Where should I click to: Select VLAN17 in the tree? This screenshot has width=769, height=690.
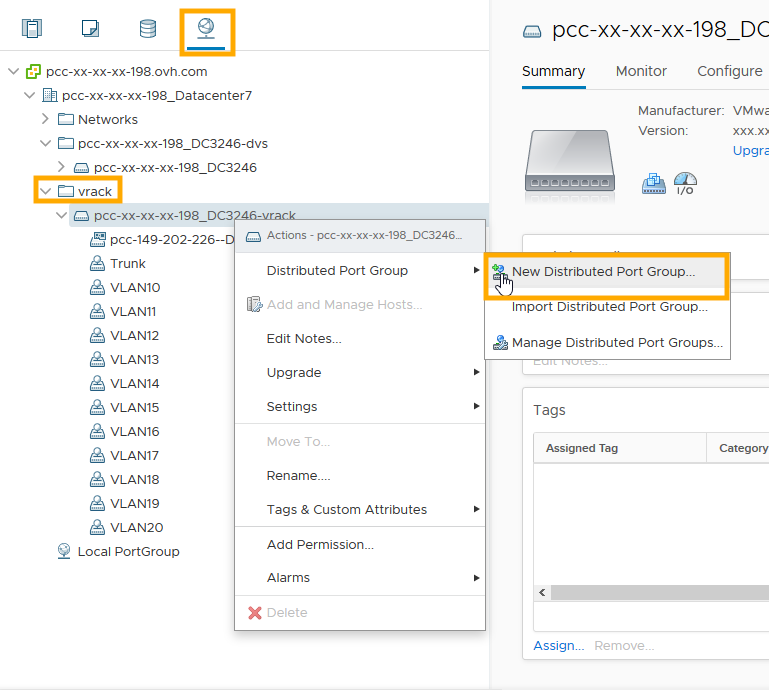[134, 456]
